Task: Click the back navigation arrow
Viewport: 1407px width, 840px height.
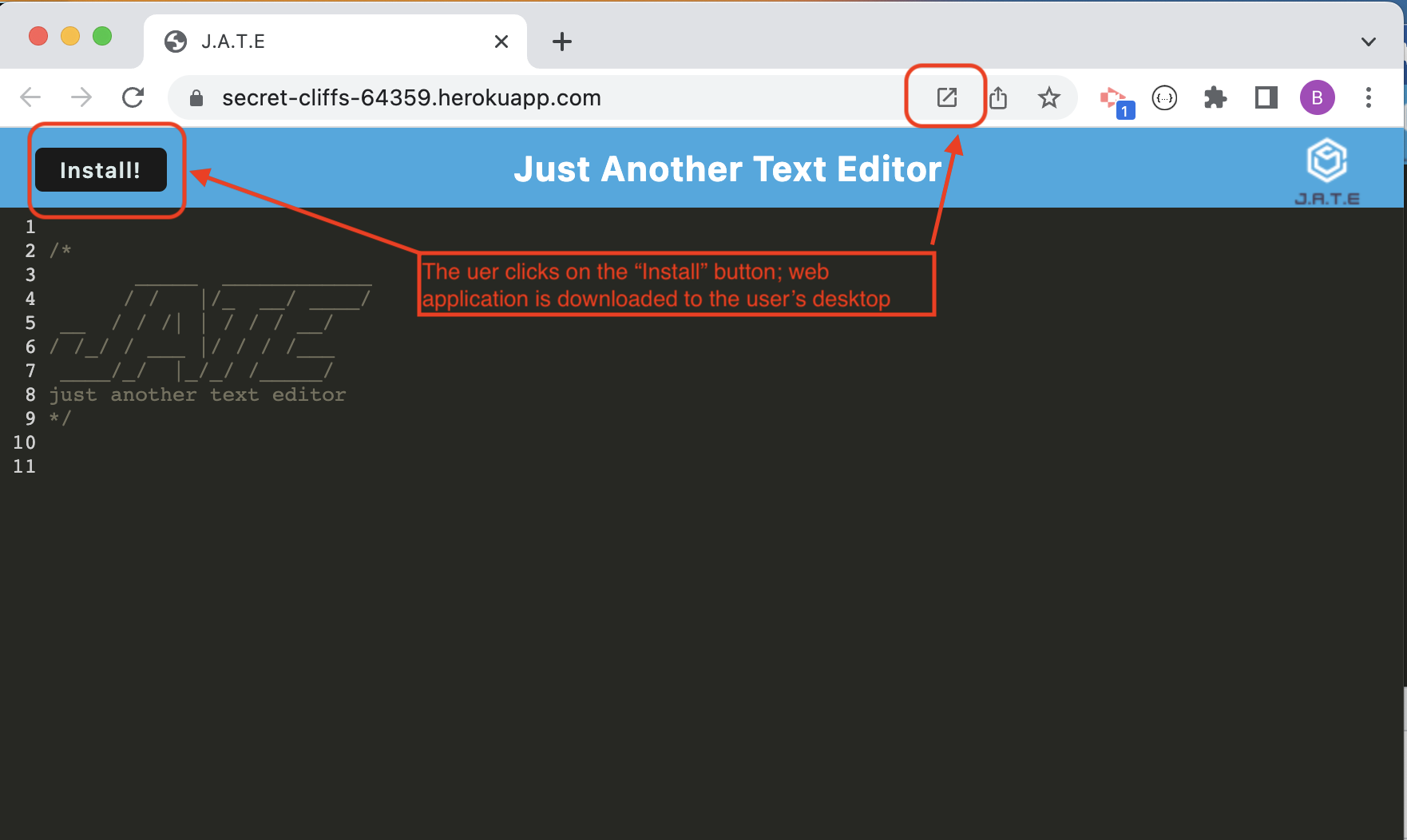Action: coord(30,97)
